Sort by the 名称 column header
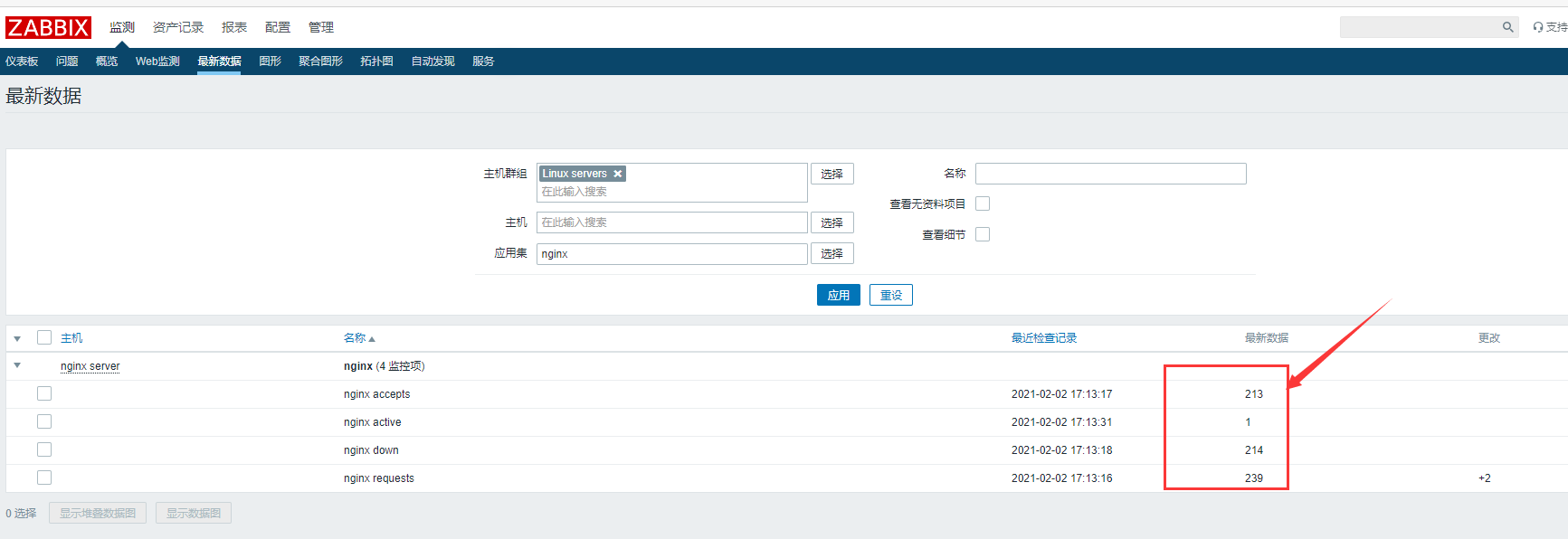Image resolution: width=1568 pixels, height=539 pixels. tap(359, 338)
